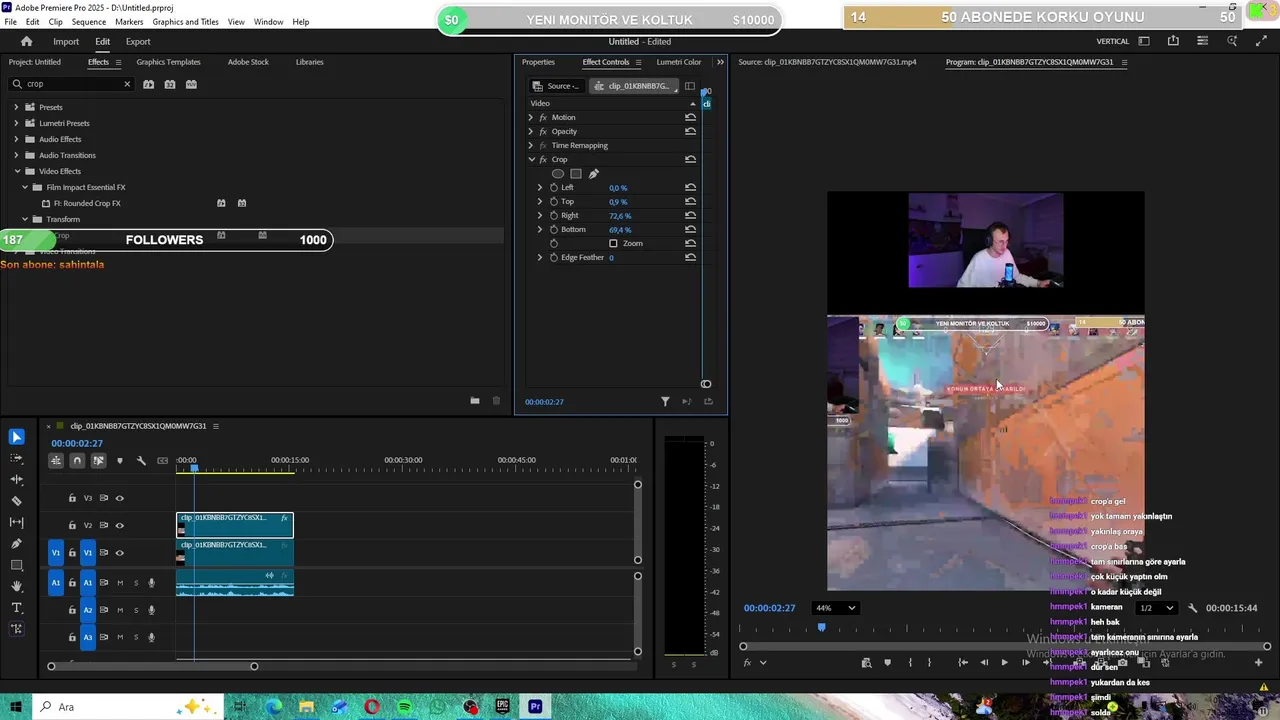Switch to the Import workspace
Image resolution: width=1280 pixels, height=720 pixels.
tap(66, 41)
